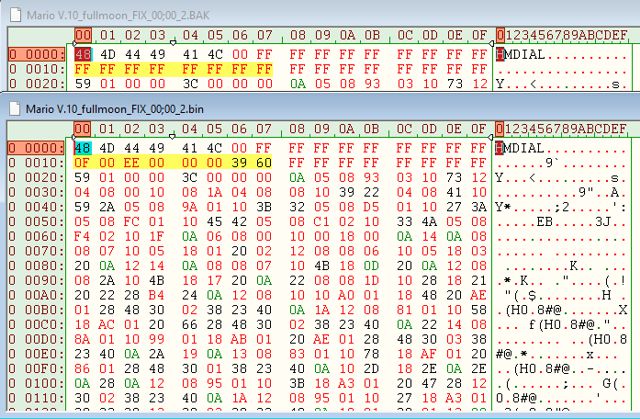This screenshot has height=419, width=640.
Task: Select byte 1D in row 0090 of bin window
Action: pos(371,280)
